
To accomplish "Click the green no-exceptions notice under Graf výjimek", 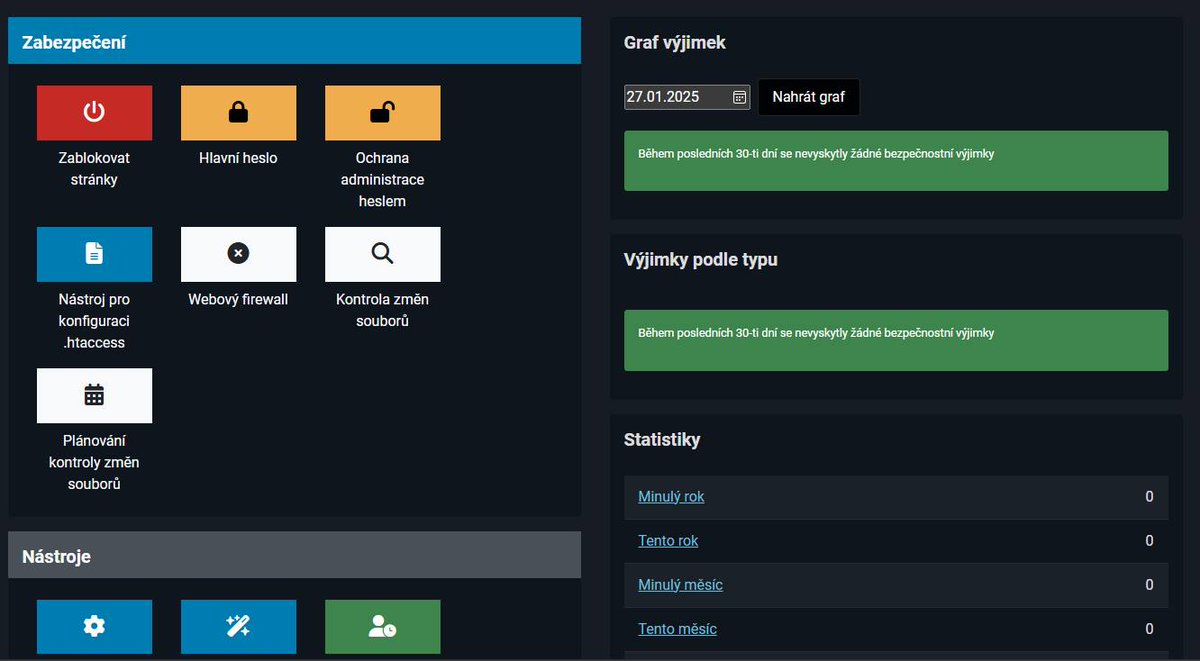I will click(x=896, y=160).
